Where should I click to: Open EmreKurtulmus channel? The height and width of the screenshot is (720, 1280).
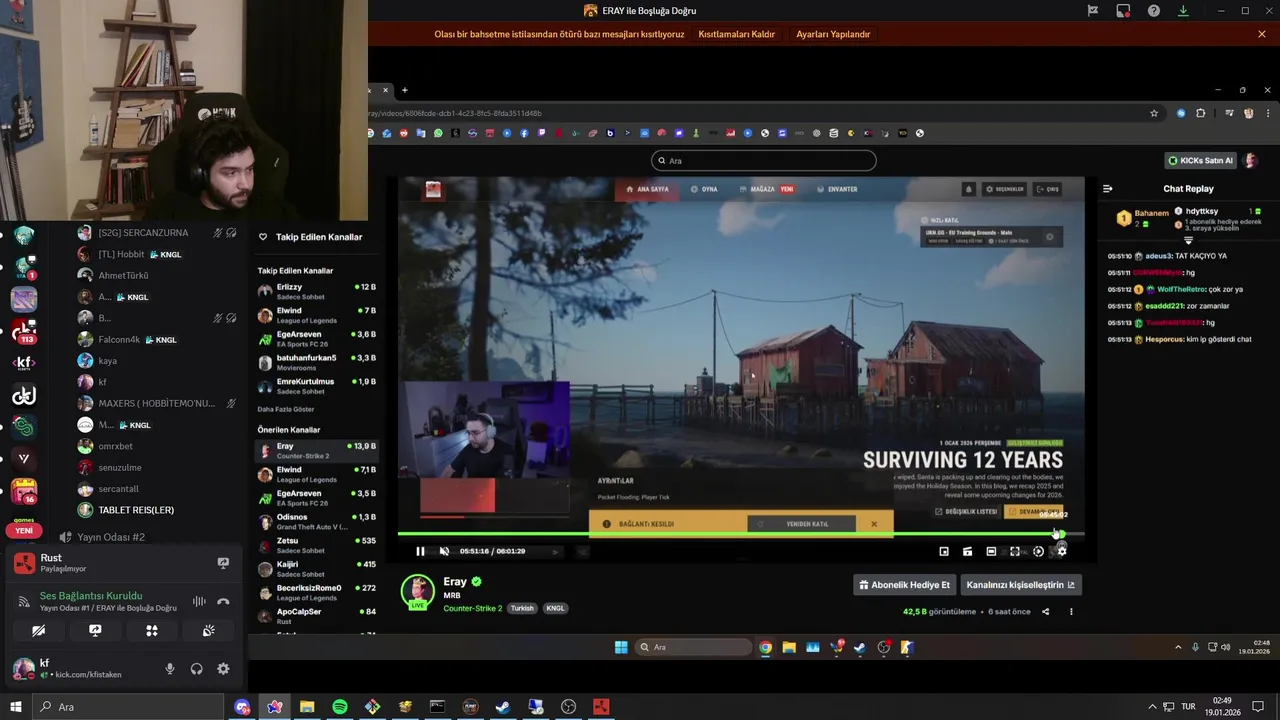315,386
